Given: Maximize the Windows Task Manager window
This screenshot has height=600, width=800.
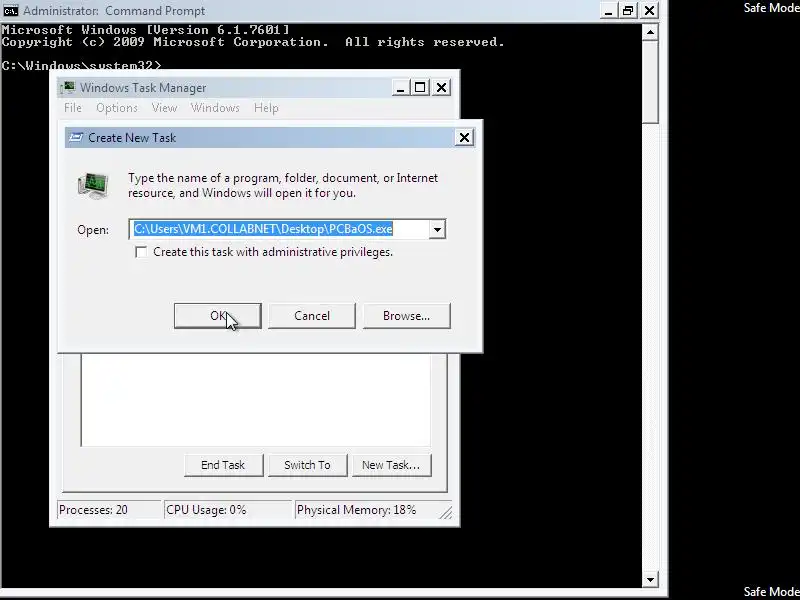Looking at the screenshot, I should click(x=420, y=88).
